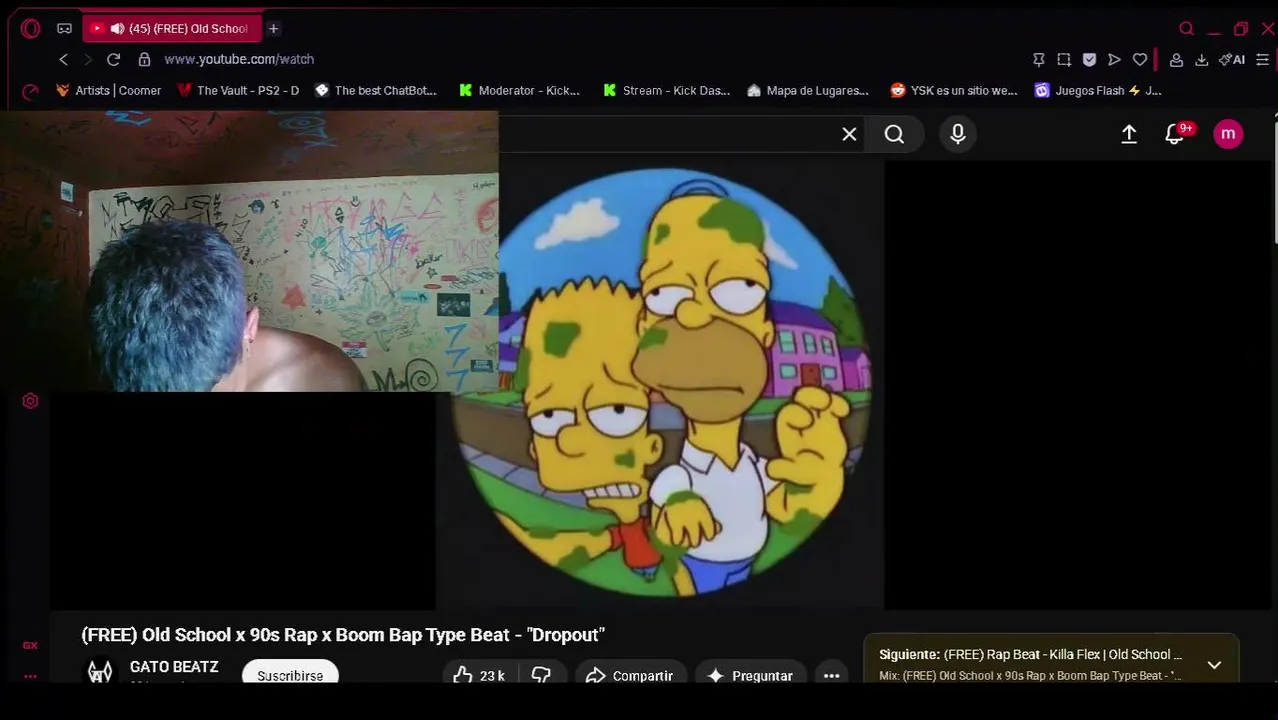Click the webcam overlay video

[x=249, y=251]
